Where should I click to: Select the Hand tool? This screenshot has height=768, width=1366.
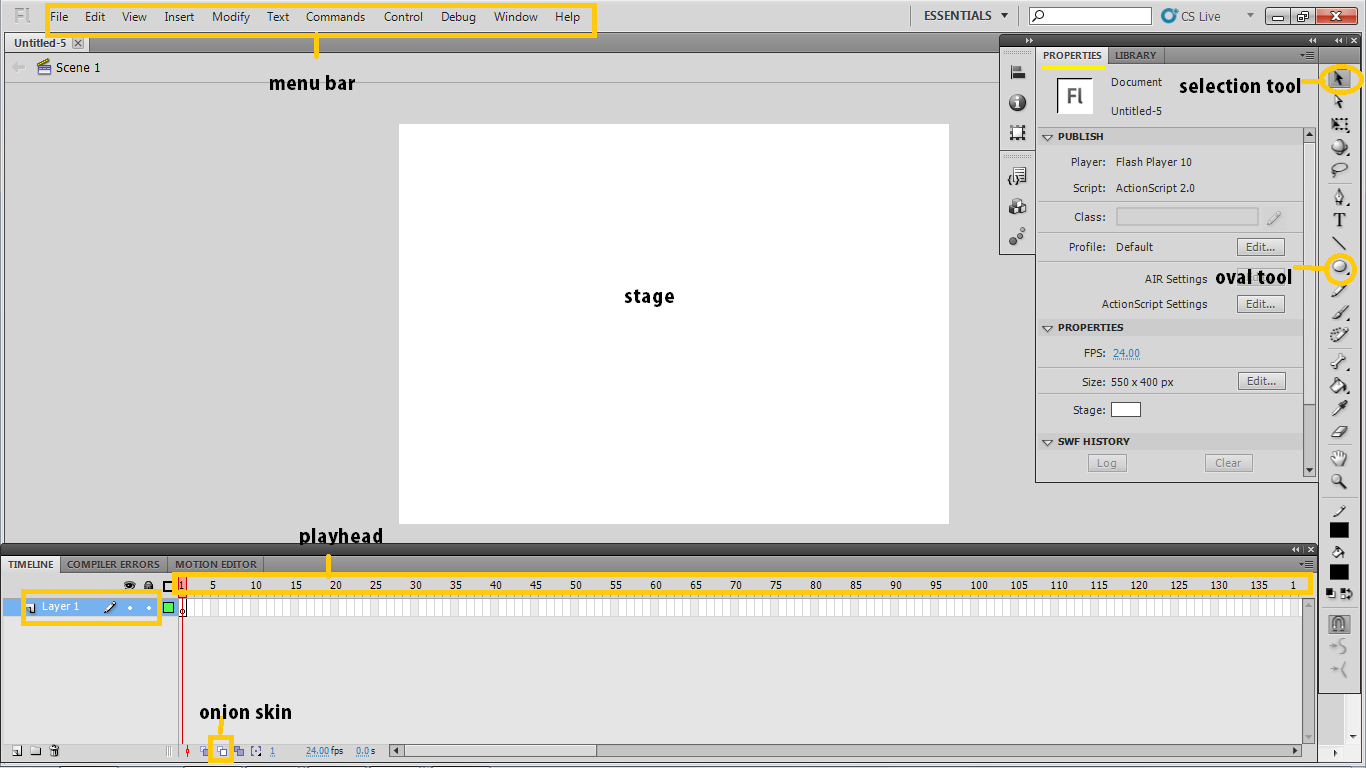click(1340, 458)
